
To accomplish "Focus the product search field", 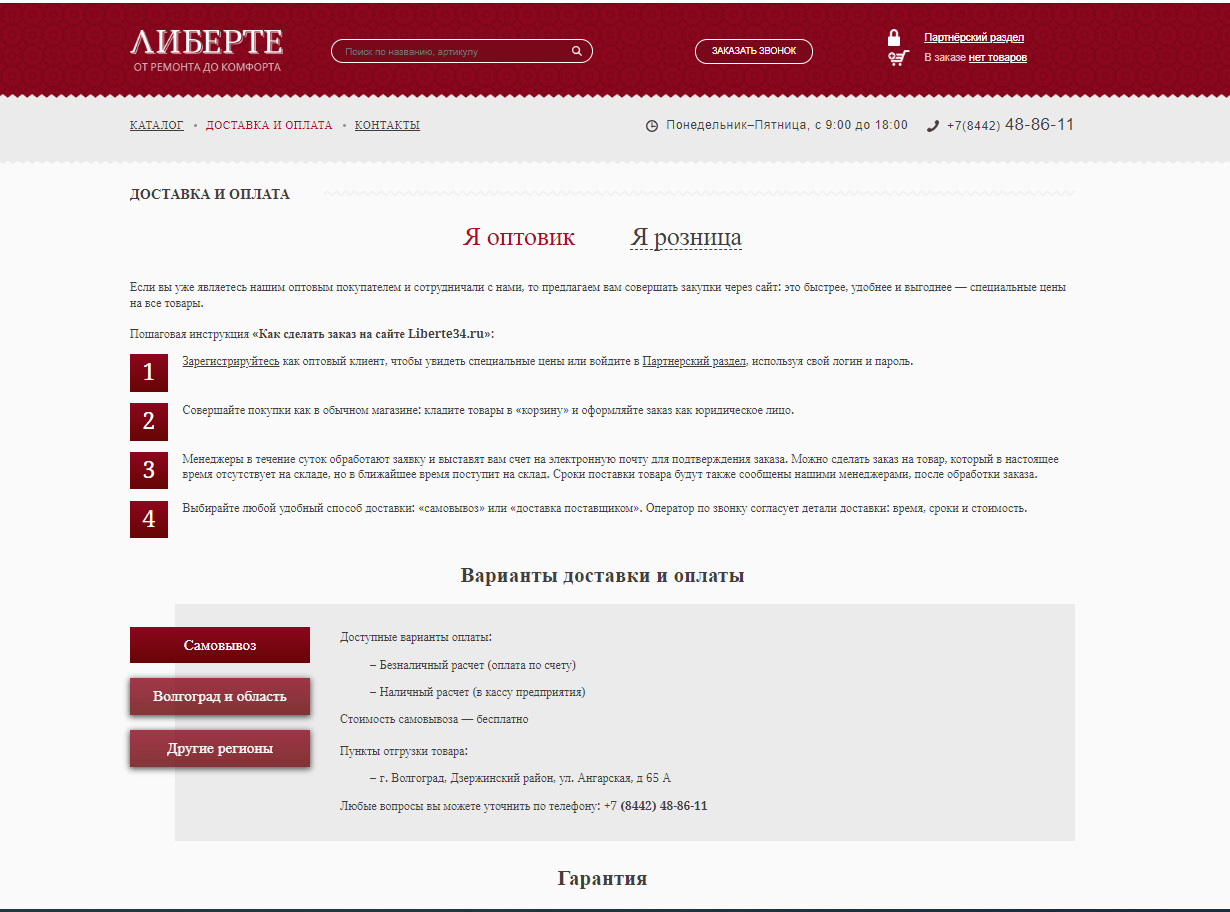I will [462, 51].
